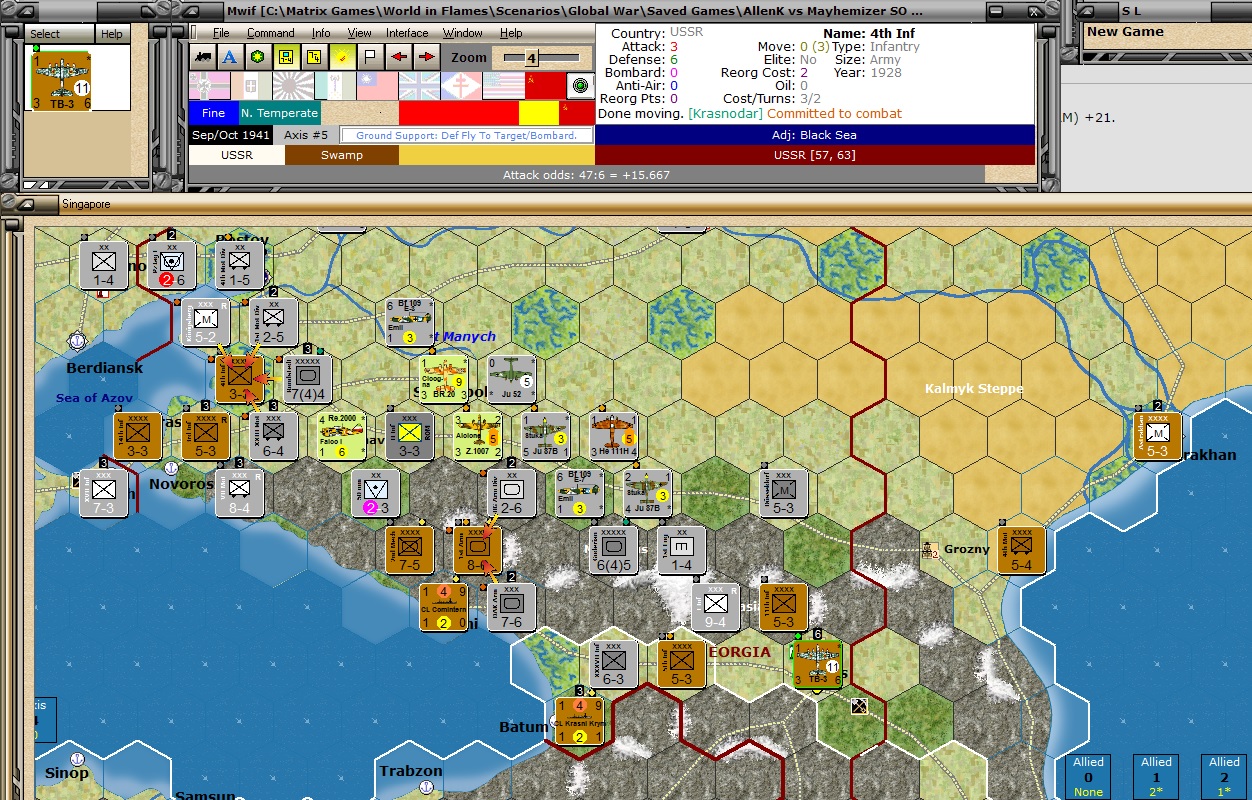Click the green circle toolbar icon
Viewport: 1252px width, 800px height.
[x=258, y=57]
